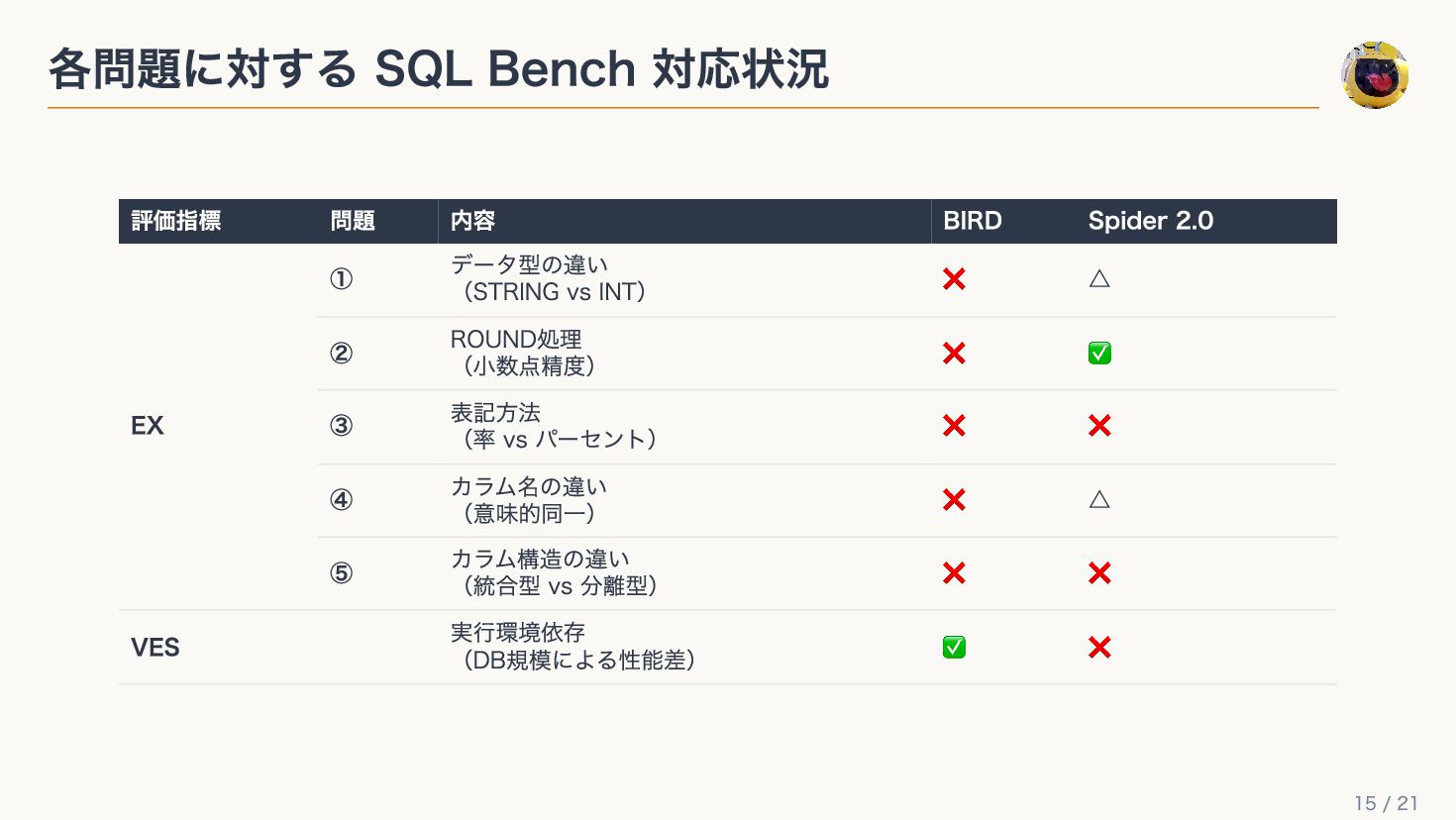Click the BIRD column header
Viewport: 1456px width, 820px height.
click(973, 221)
